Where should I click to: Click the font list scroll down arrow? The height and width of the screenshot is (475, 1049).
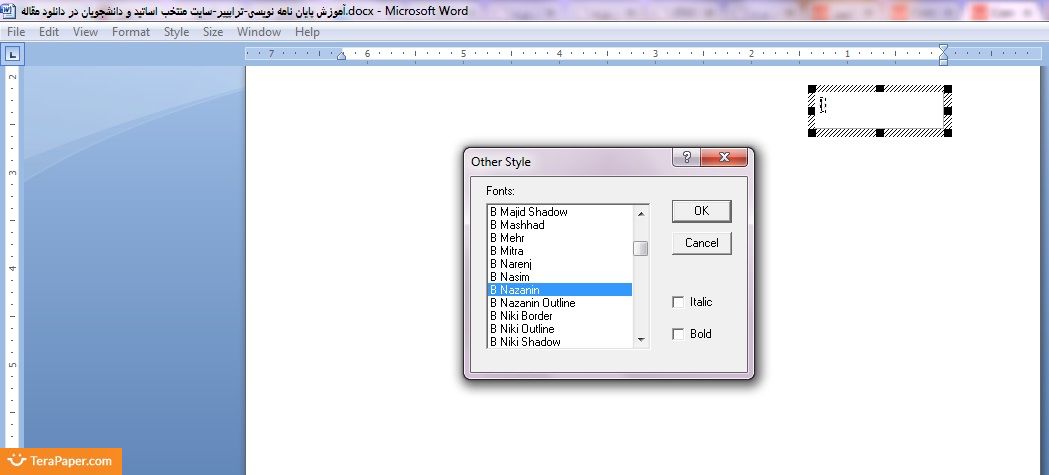pos(641,340)
